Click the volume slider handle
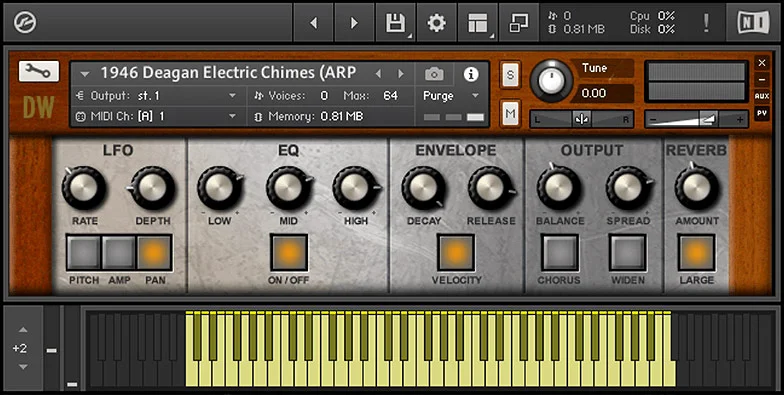This screenshot has height=395, width=784. click(708, 119)
